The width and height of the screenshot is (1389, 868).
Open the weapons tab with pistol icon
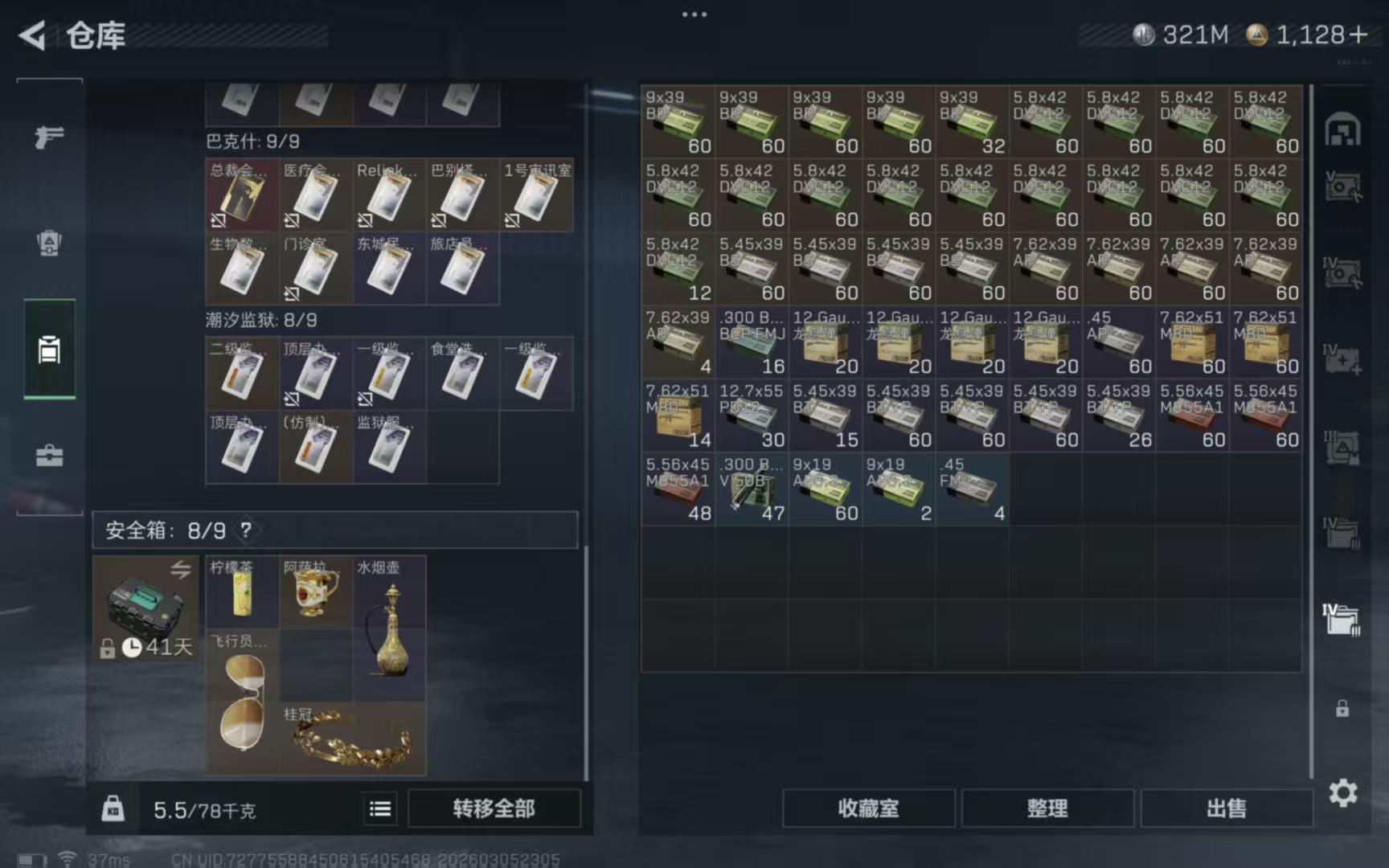[x=49, y=137]
